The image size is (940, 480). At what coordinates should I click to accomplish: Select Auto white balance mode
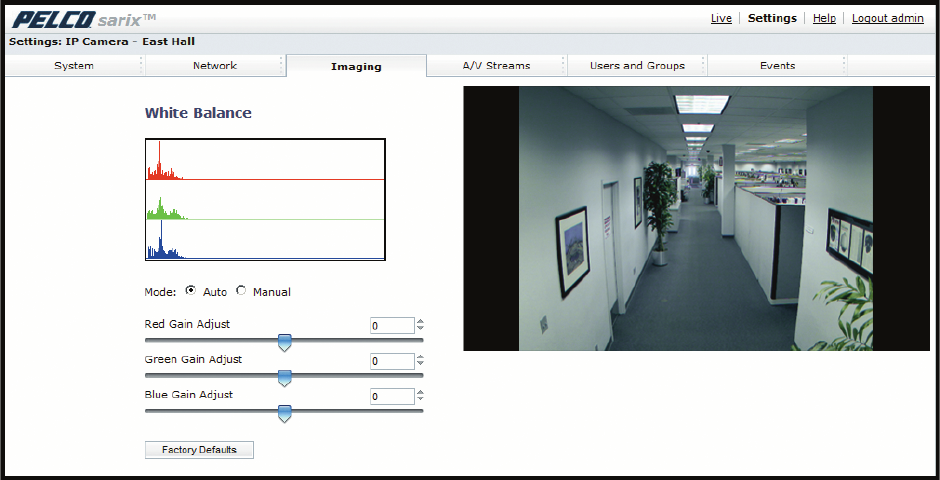point(191,290)
